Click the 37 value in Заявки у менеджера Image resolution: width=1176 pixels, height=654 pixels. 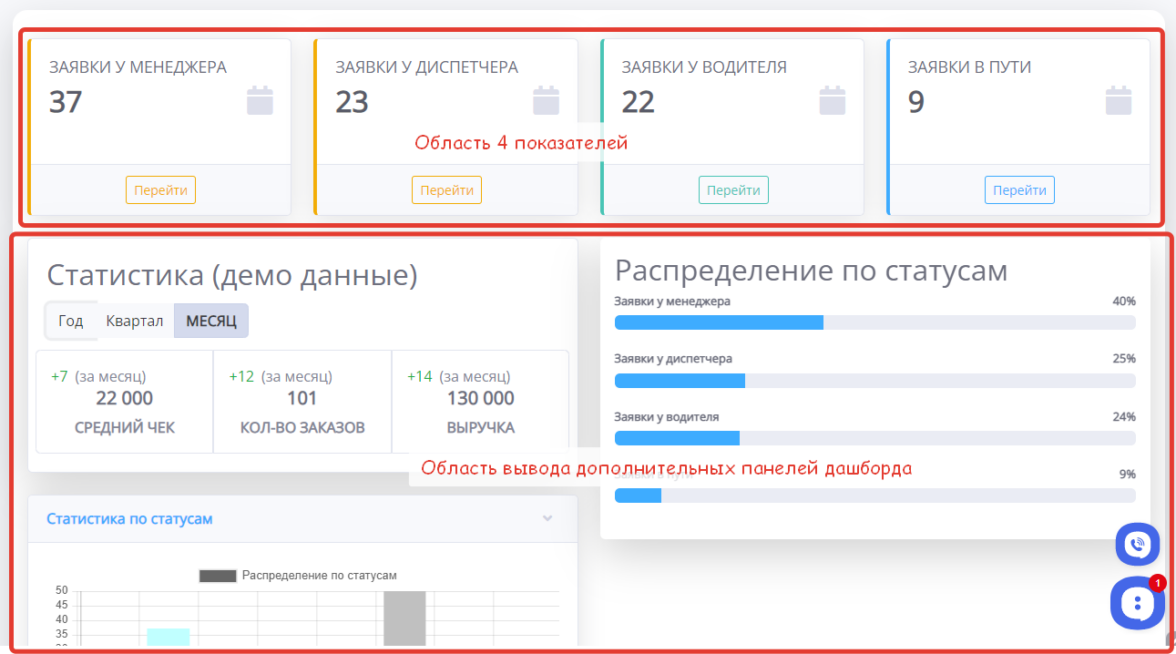[66, 102]
